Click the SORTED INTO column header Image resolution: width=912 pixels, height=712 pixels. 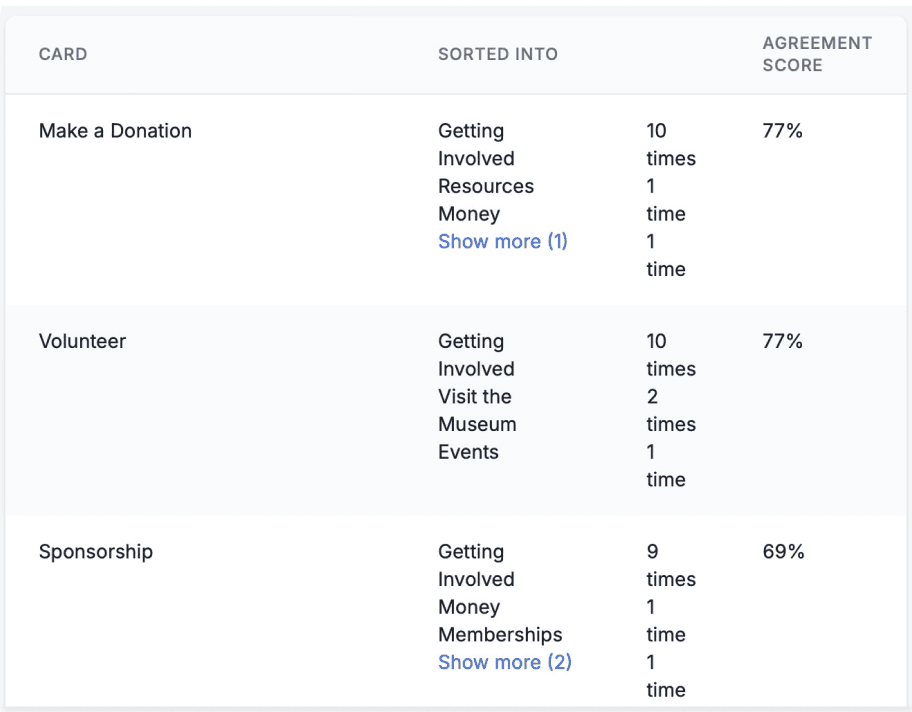[x=498, y=54]
